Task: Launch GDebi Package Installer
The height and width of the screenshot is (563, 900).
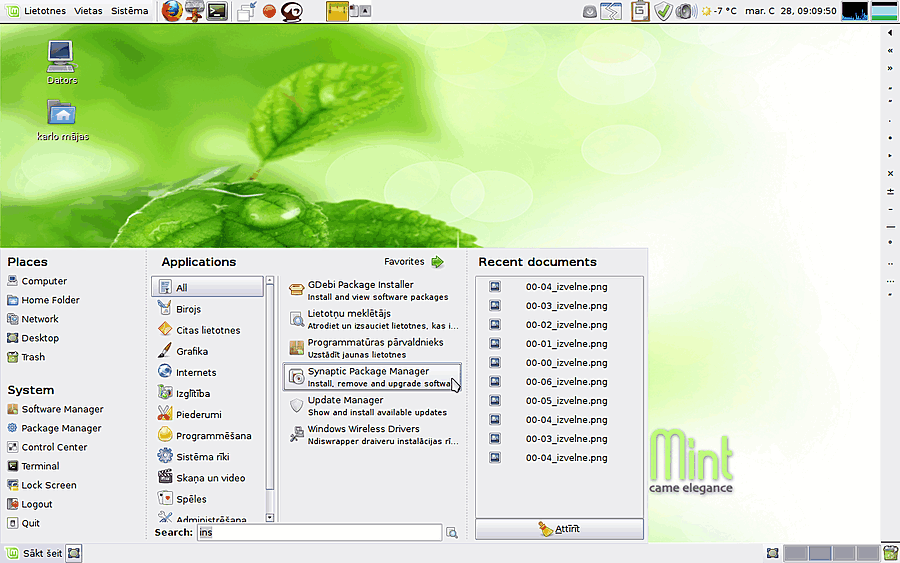Action: [372, 290]
